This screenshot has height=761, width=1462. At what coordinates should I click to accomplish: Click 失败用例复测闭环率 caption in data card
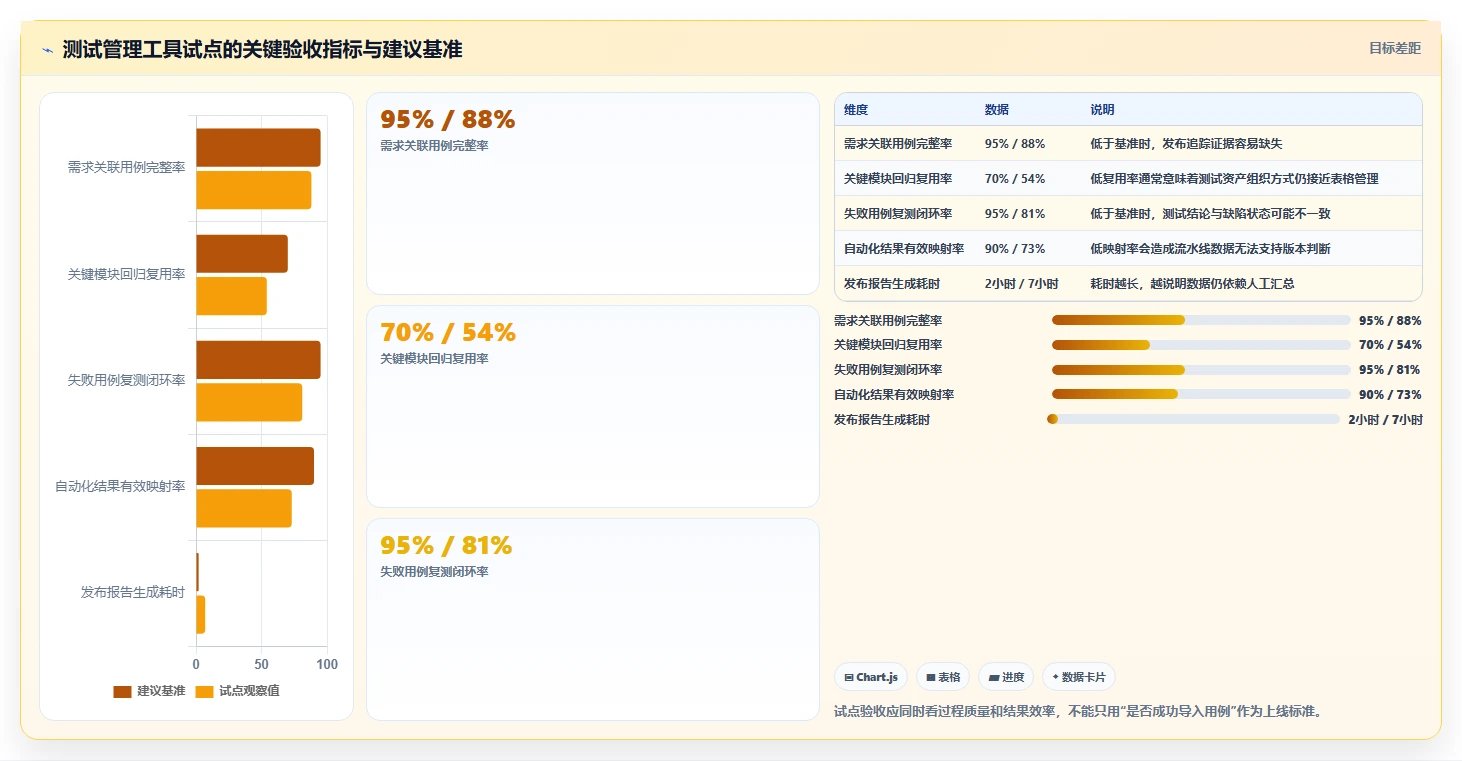(x=434, y=572)
